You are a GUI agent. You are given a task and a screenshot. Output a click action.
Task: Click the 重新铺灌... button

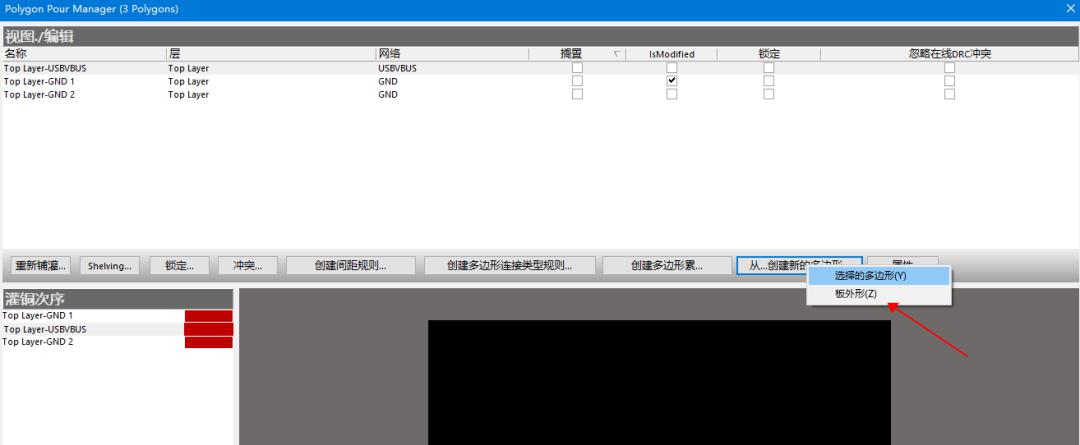coord(40,266)
